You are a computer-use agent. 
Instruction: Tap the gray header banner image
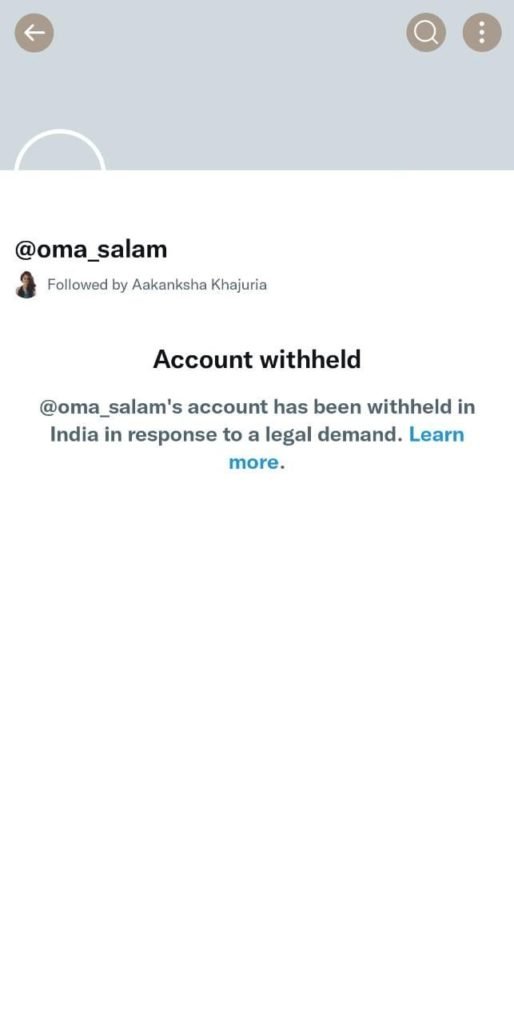(x=257, y=85)
